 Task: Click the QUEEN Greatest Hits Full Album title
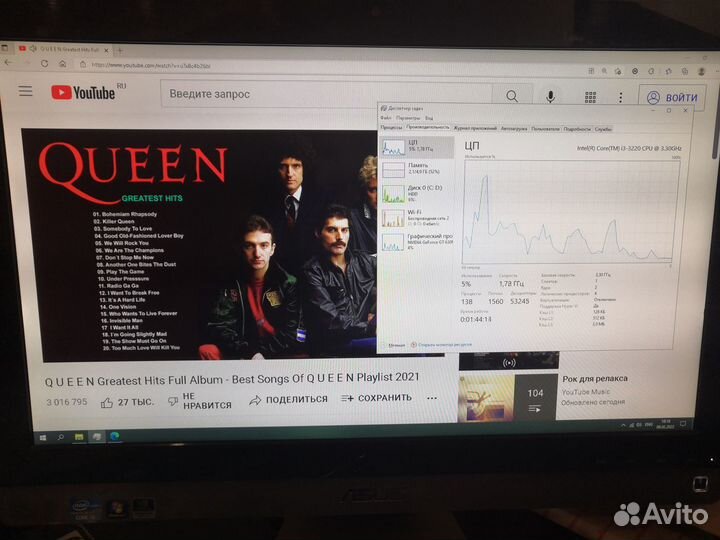tap(232, 380)
